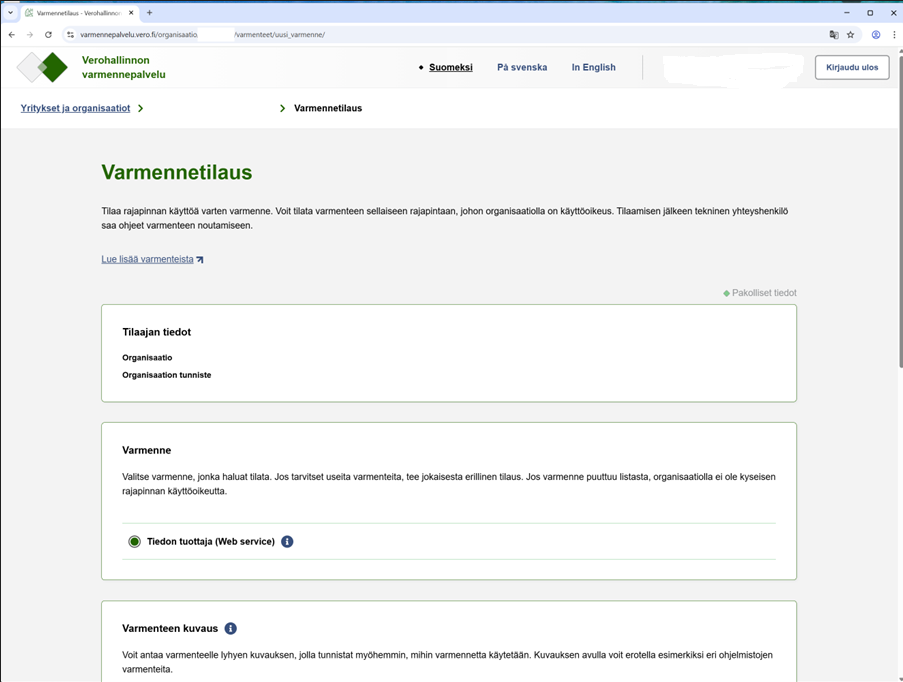Open the info icon next to Varmenteen kuvaus
The image size is (903, 682).
point(231,629)
